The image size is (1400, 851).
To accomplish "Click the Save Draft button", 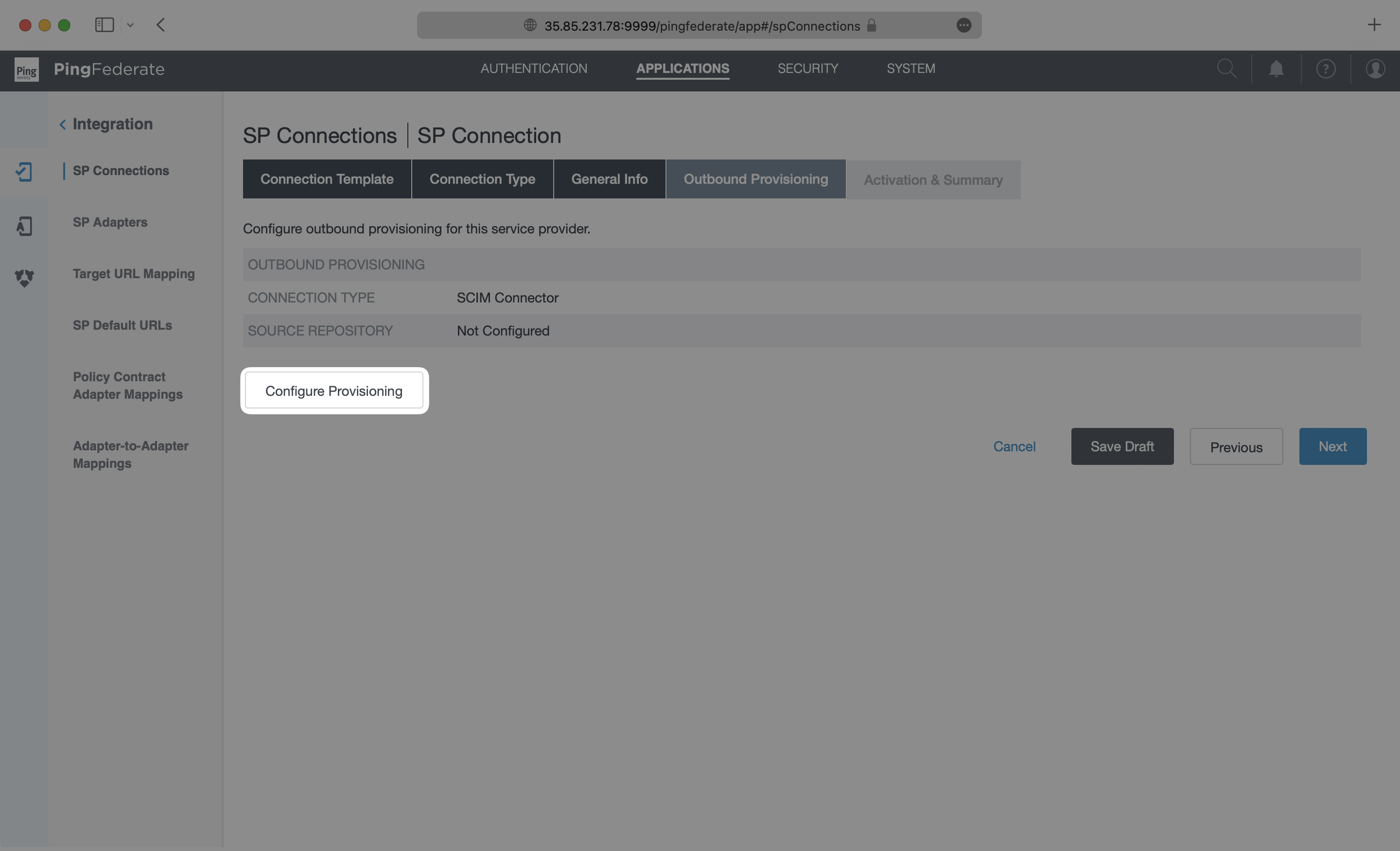I will pyautogui.click(x=1122, y=446).
